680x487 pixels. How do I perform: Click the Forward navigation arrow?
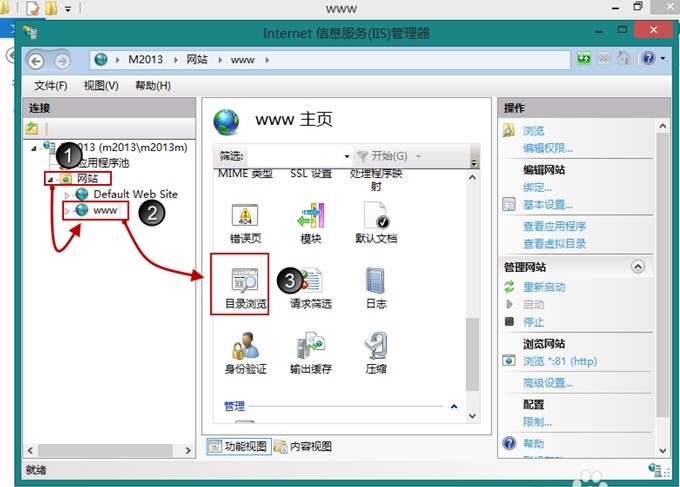pyautogui.click(x=62, y=62)
